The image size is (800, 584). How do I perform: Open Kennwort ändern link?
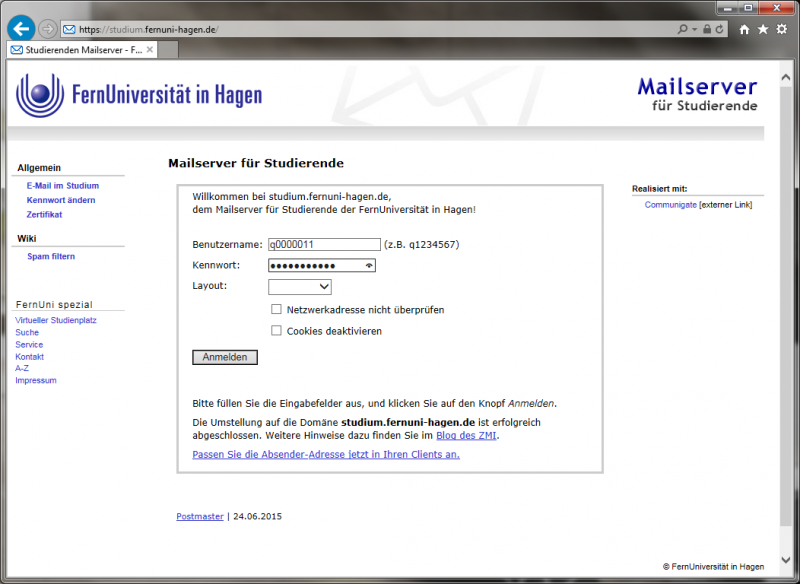tap(61, 200)
